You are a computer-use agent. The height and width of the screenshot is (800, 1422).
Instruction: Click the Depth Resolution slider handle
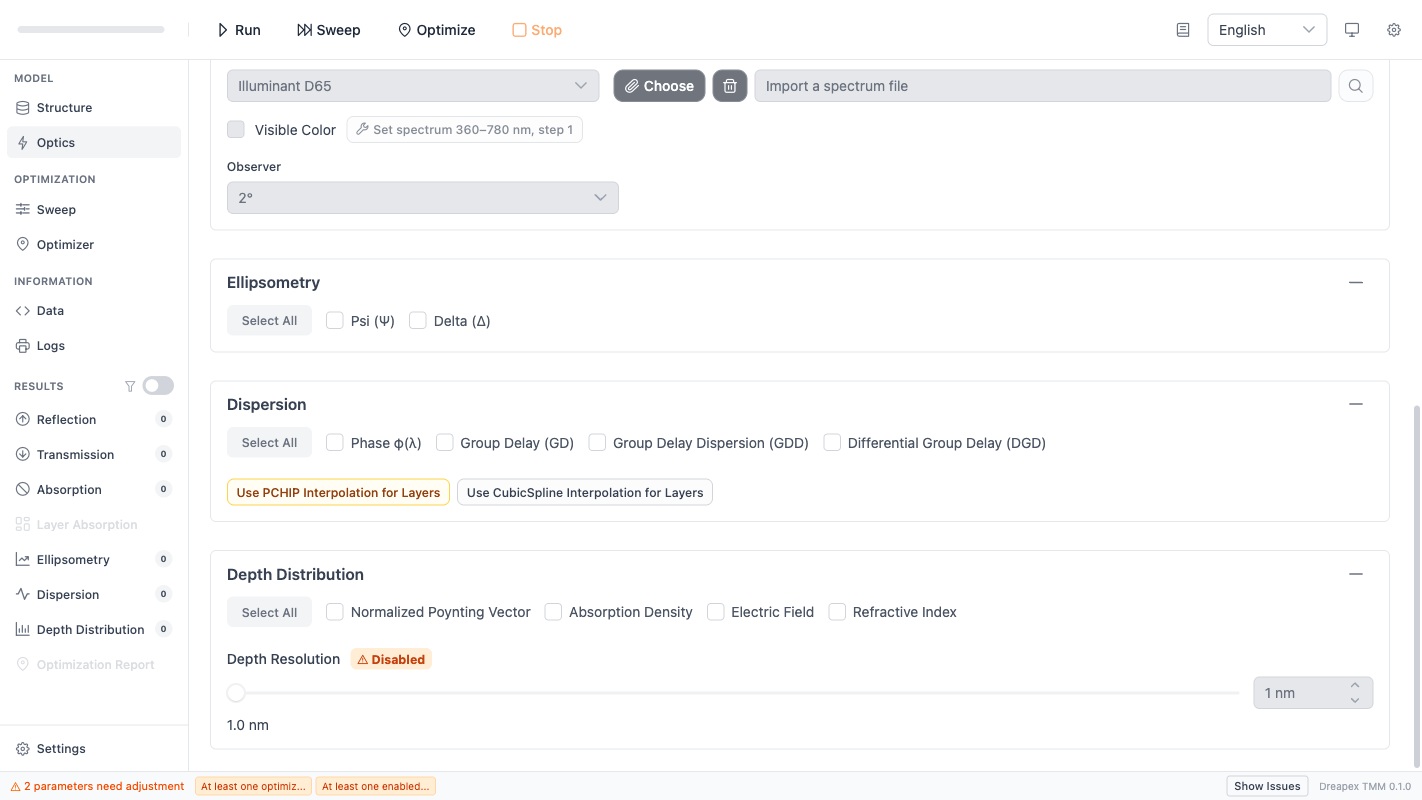pyautogui.click(x=236, y=693)
